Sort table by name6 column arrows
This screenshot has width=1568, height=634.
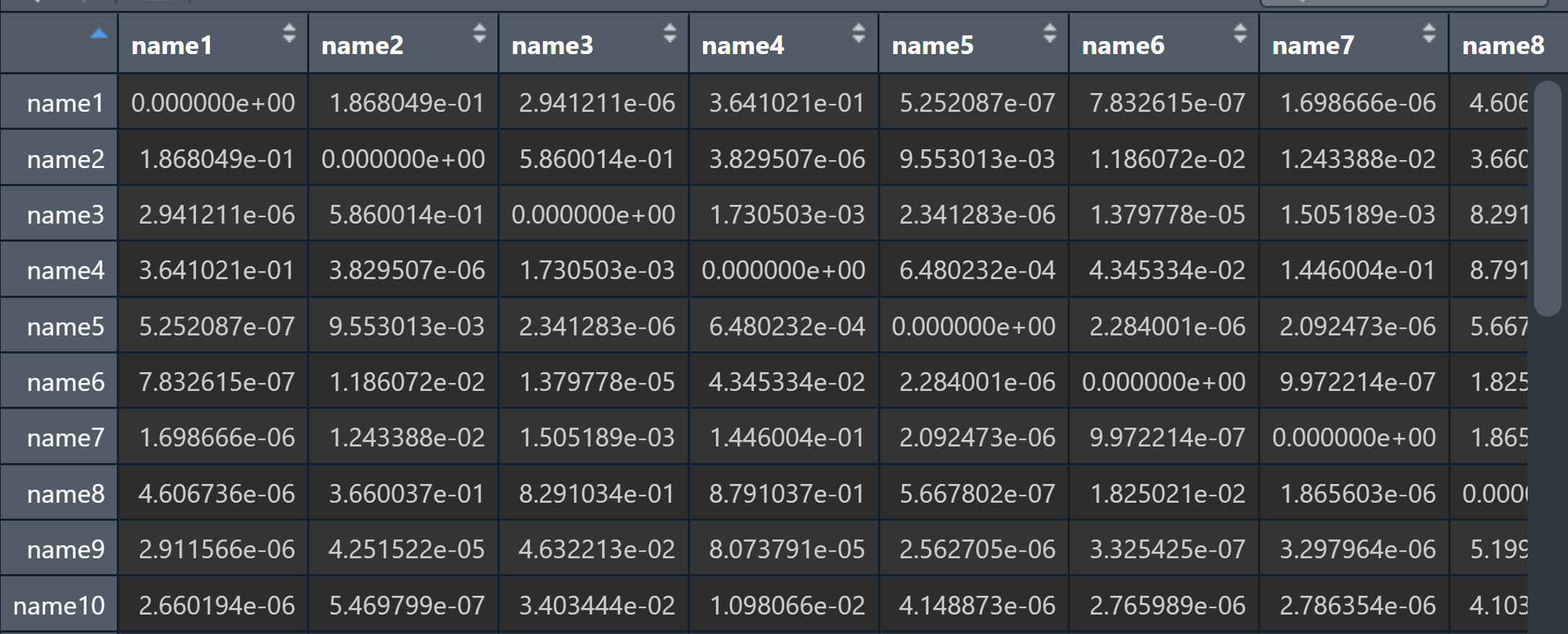[x=1240, y=33]
